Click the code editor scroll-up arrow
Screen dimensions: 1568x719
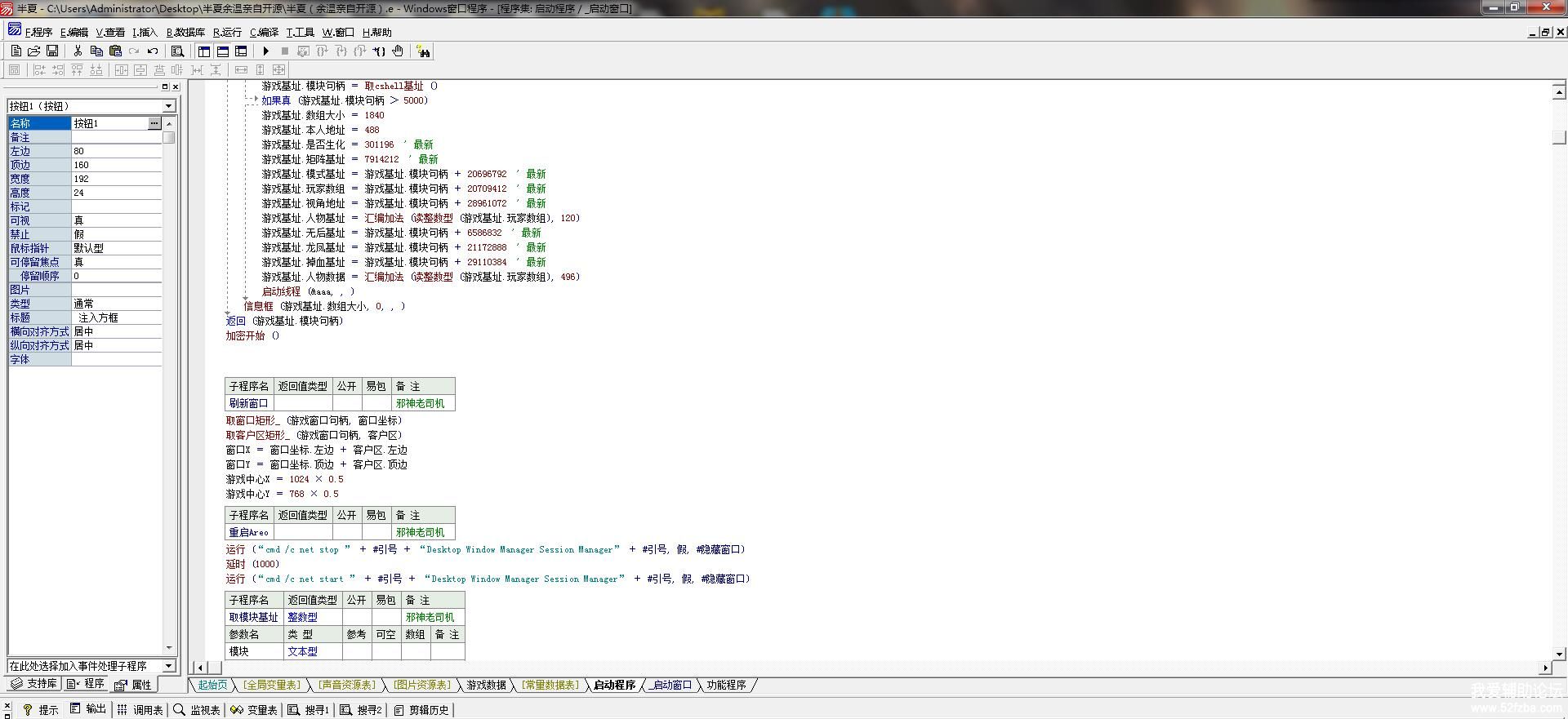point(1559,92)
